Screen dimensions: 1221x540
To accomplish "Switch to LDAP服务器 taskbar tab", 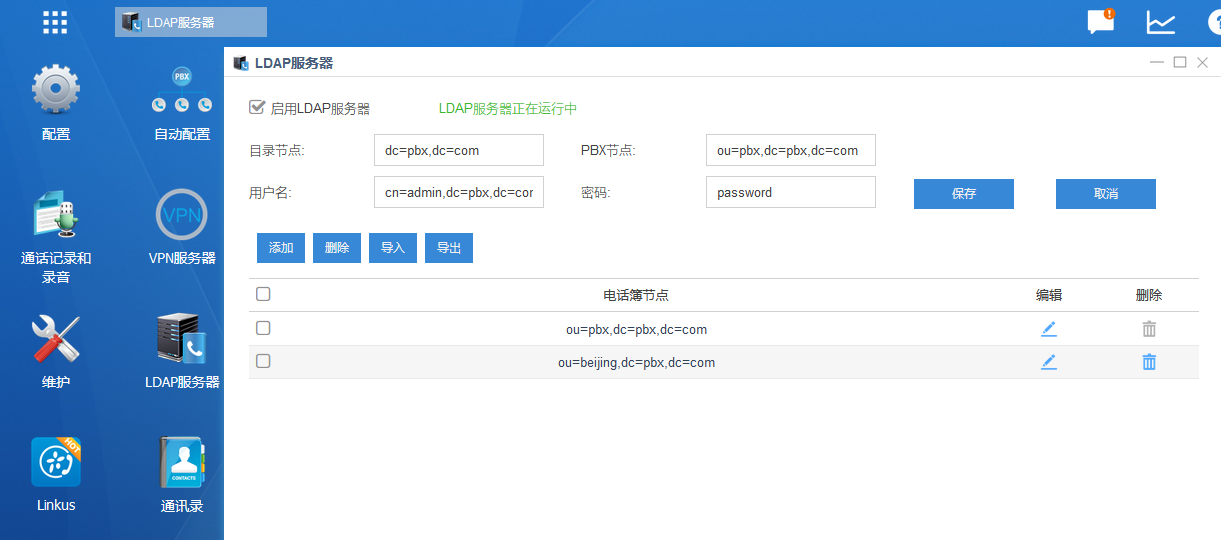I will 190,22.
